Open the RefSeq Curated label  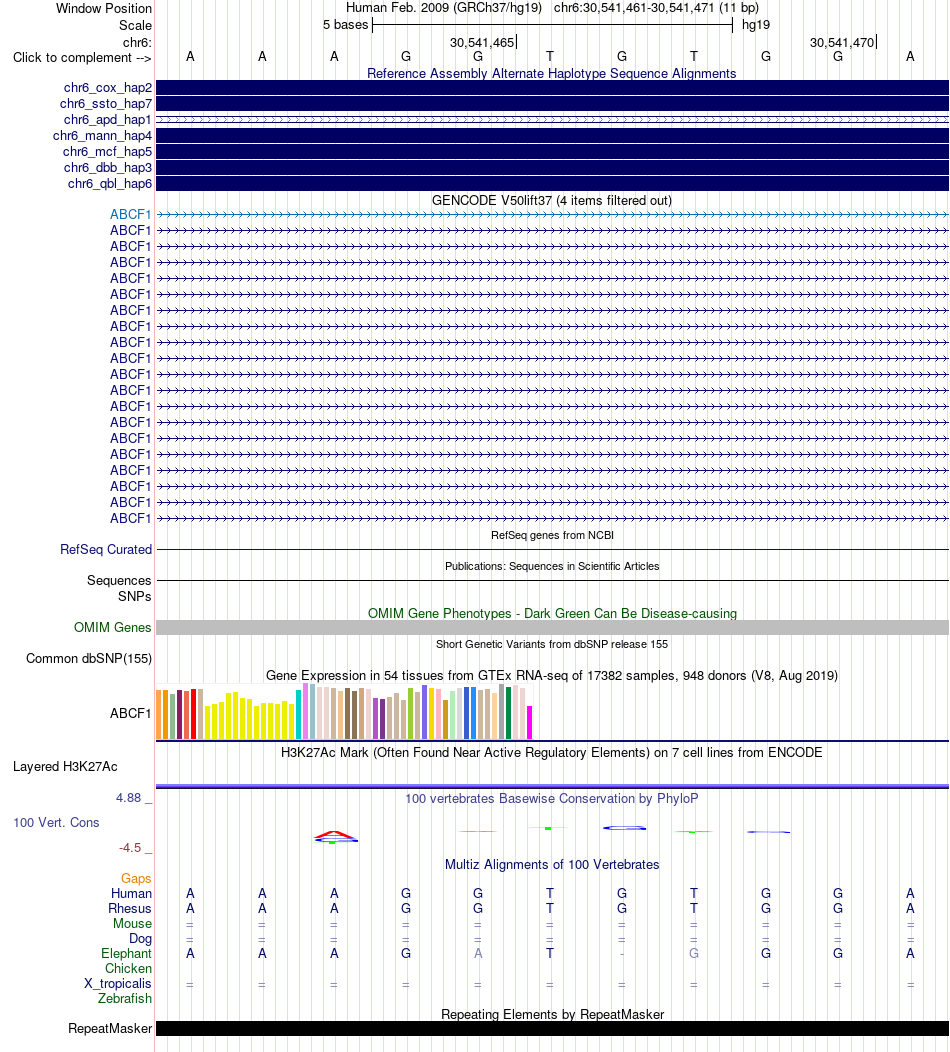click(x=106, y=549)
